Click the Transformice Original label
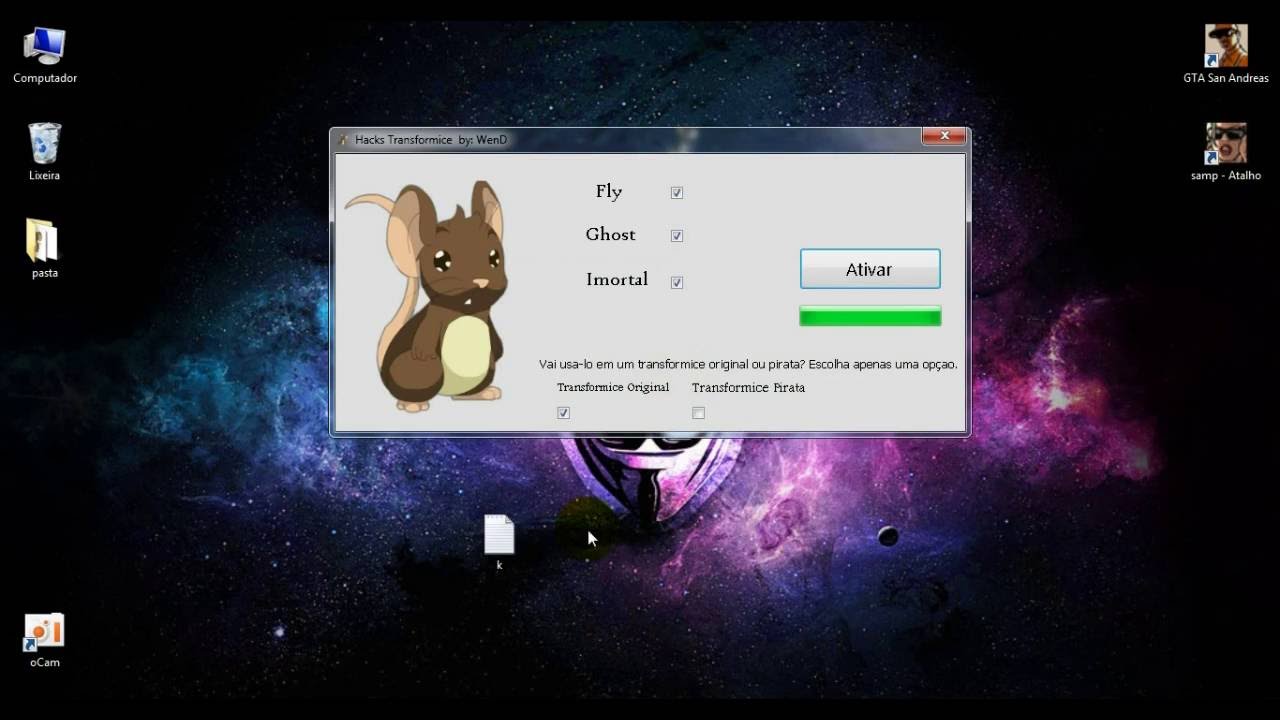 pyautogui.click(x=613, y=387)
